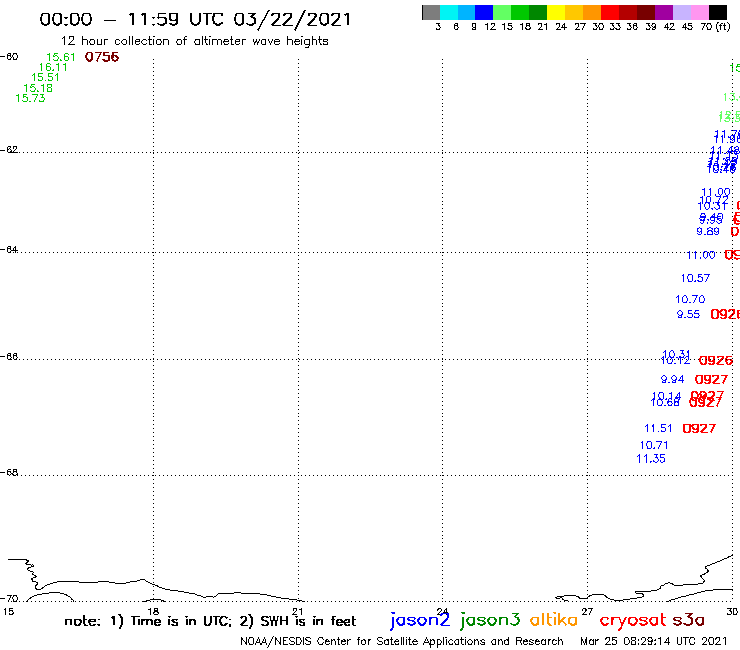Select the longitude label 27 on the axis
740x650 pixels.
pos(587,611)
